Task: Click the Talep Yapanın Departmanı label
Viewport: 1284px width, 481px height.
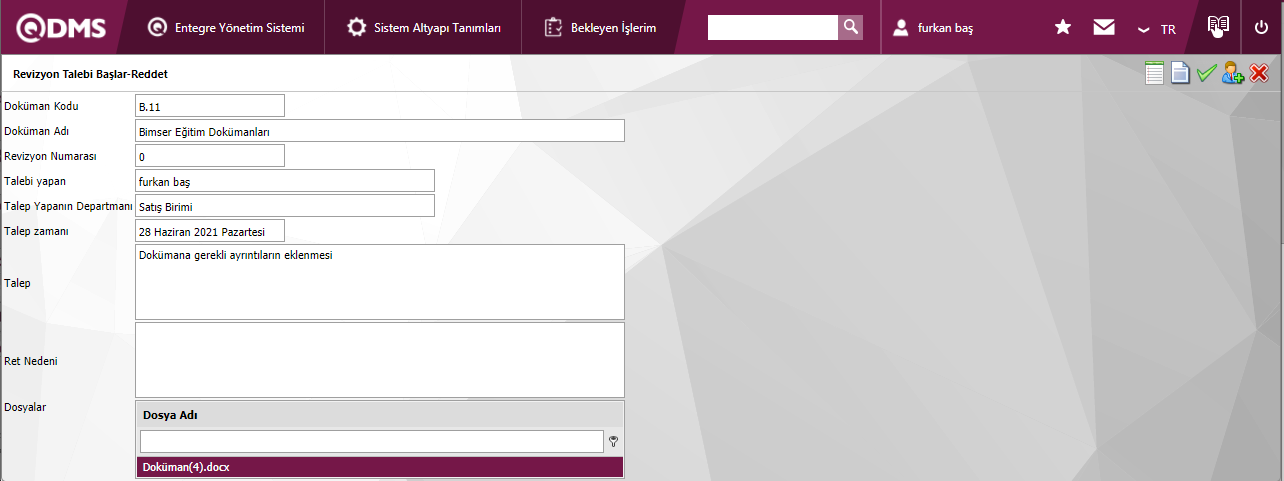Action: coord(69,206)
